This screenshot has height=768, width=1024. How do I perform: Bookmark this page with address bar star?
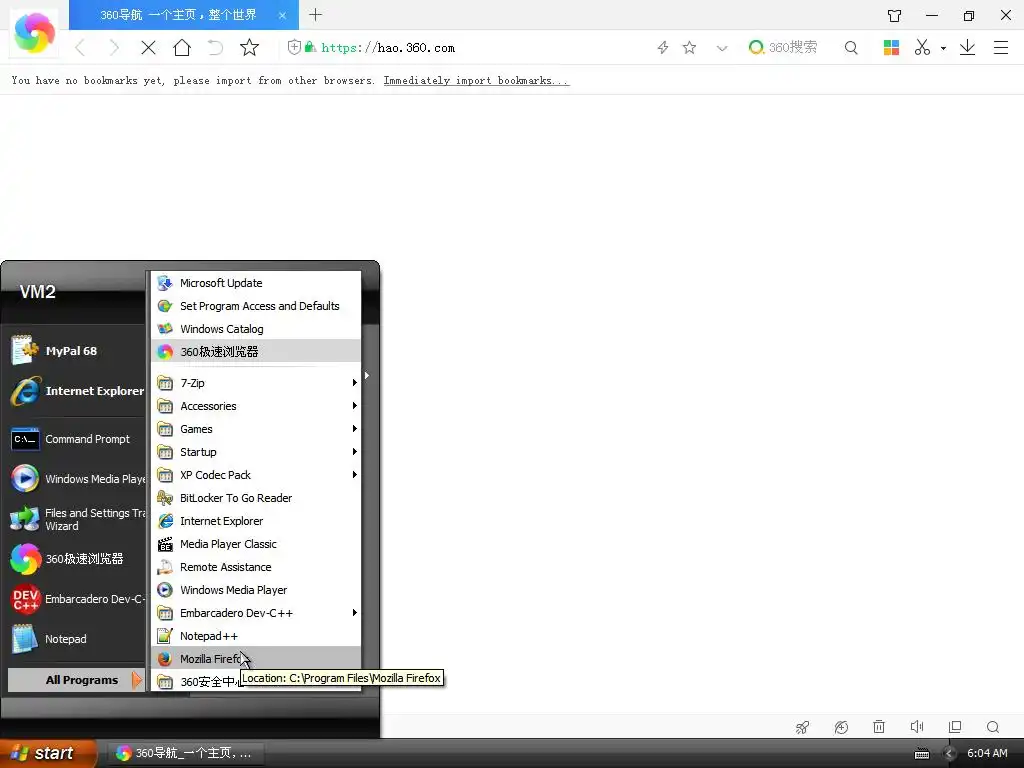pyautogui.click(x=689, y=48)
